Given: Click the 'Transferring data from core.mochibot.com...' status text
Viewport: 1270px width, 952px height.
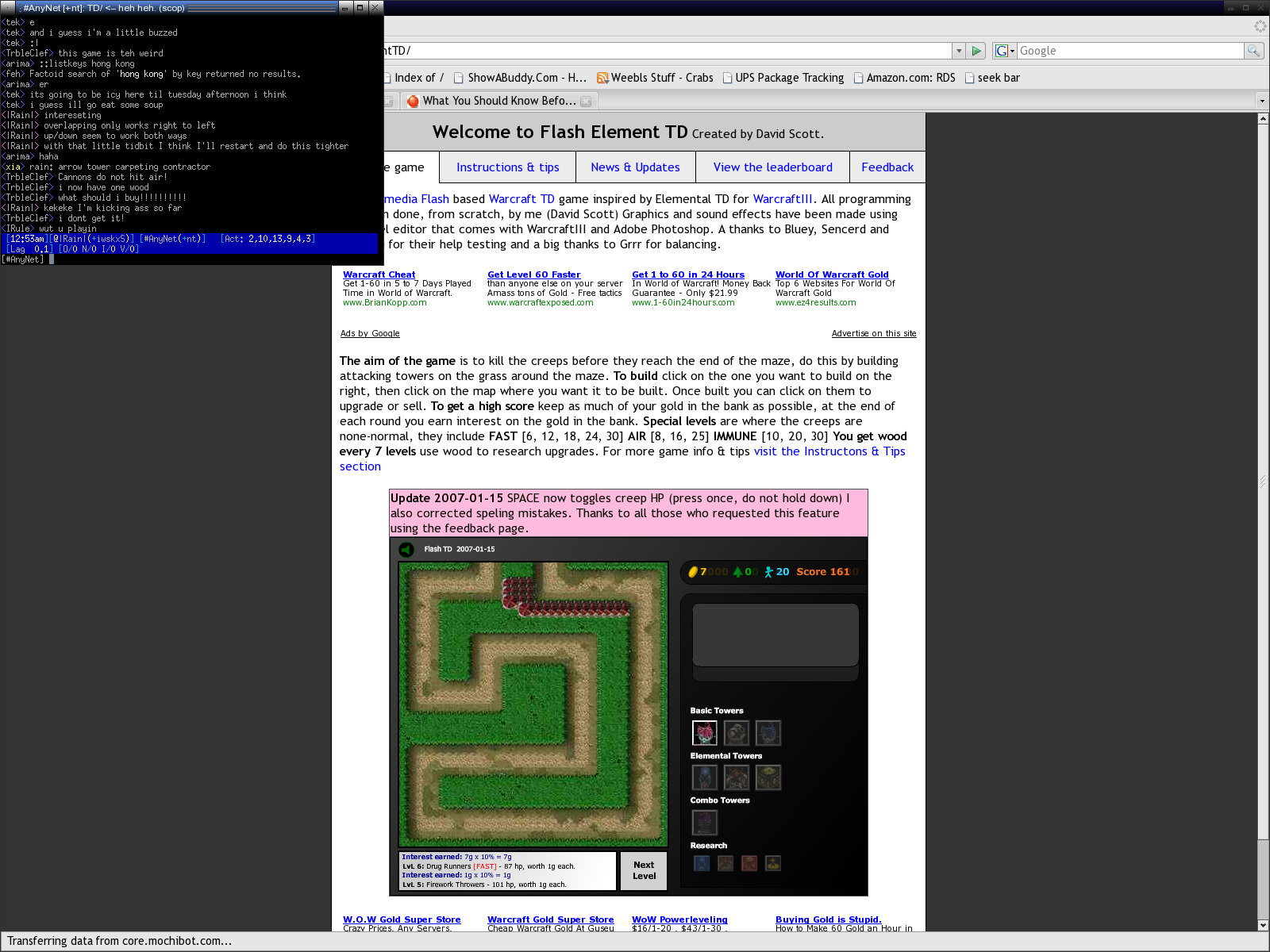Looking at the screenshot, I should 119,941.
